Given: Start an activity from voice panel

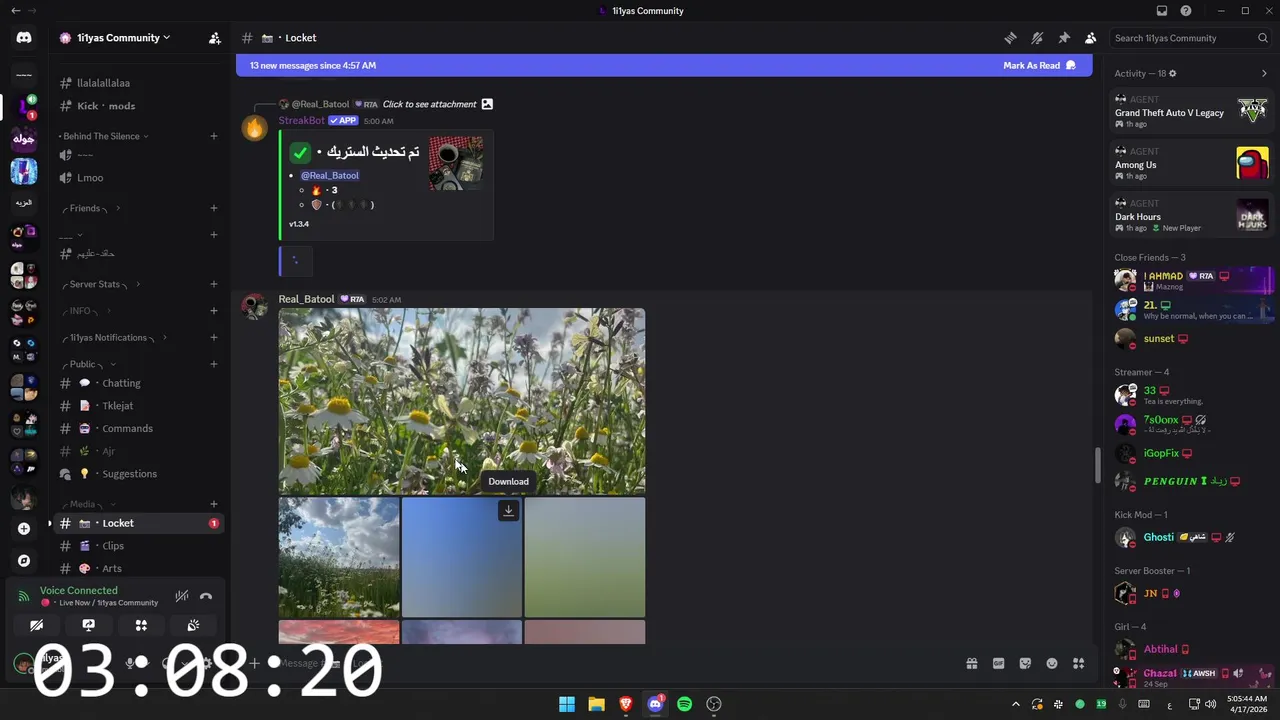Looking at the screenshot, I should tap(141, 625).
